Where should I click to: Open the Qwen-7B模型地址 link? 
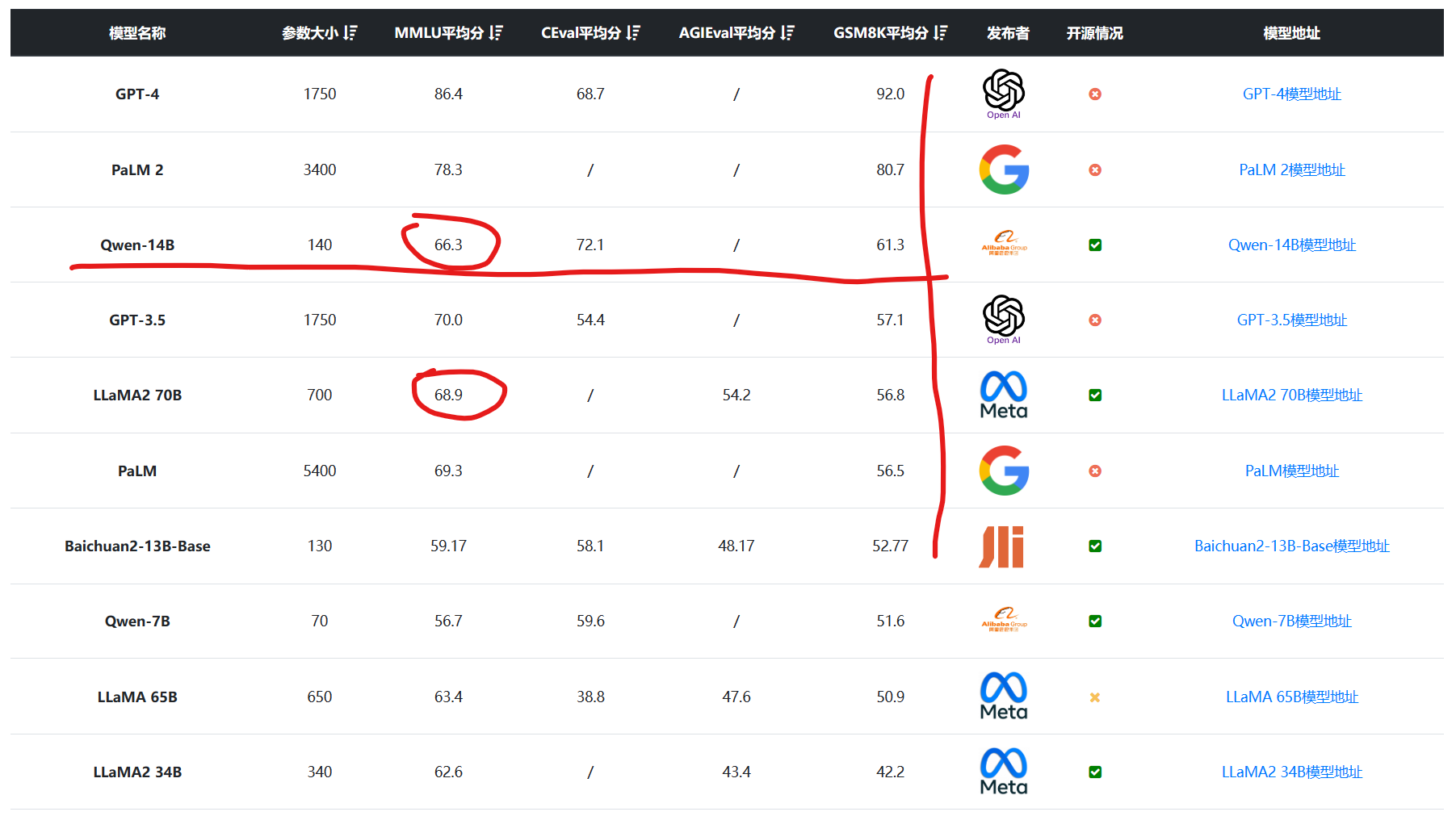[x=1292, y=621]
